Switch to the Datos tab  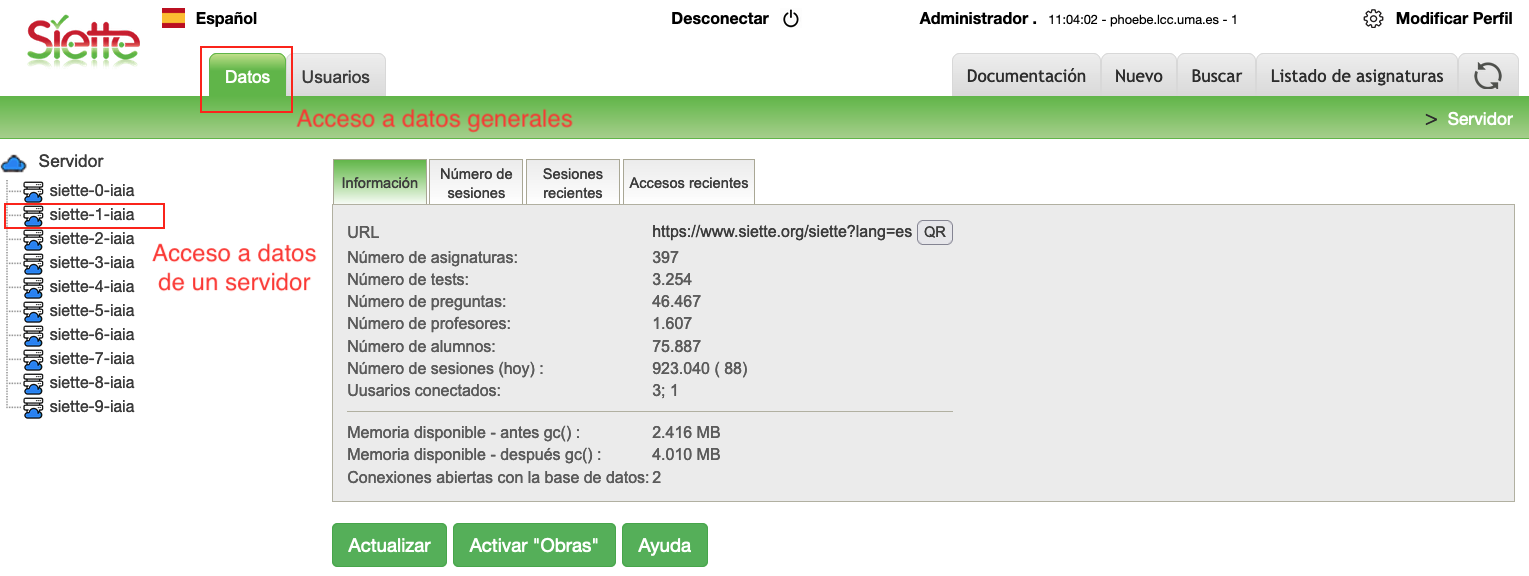[246, 75]
